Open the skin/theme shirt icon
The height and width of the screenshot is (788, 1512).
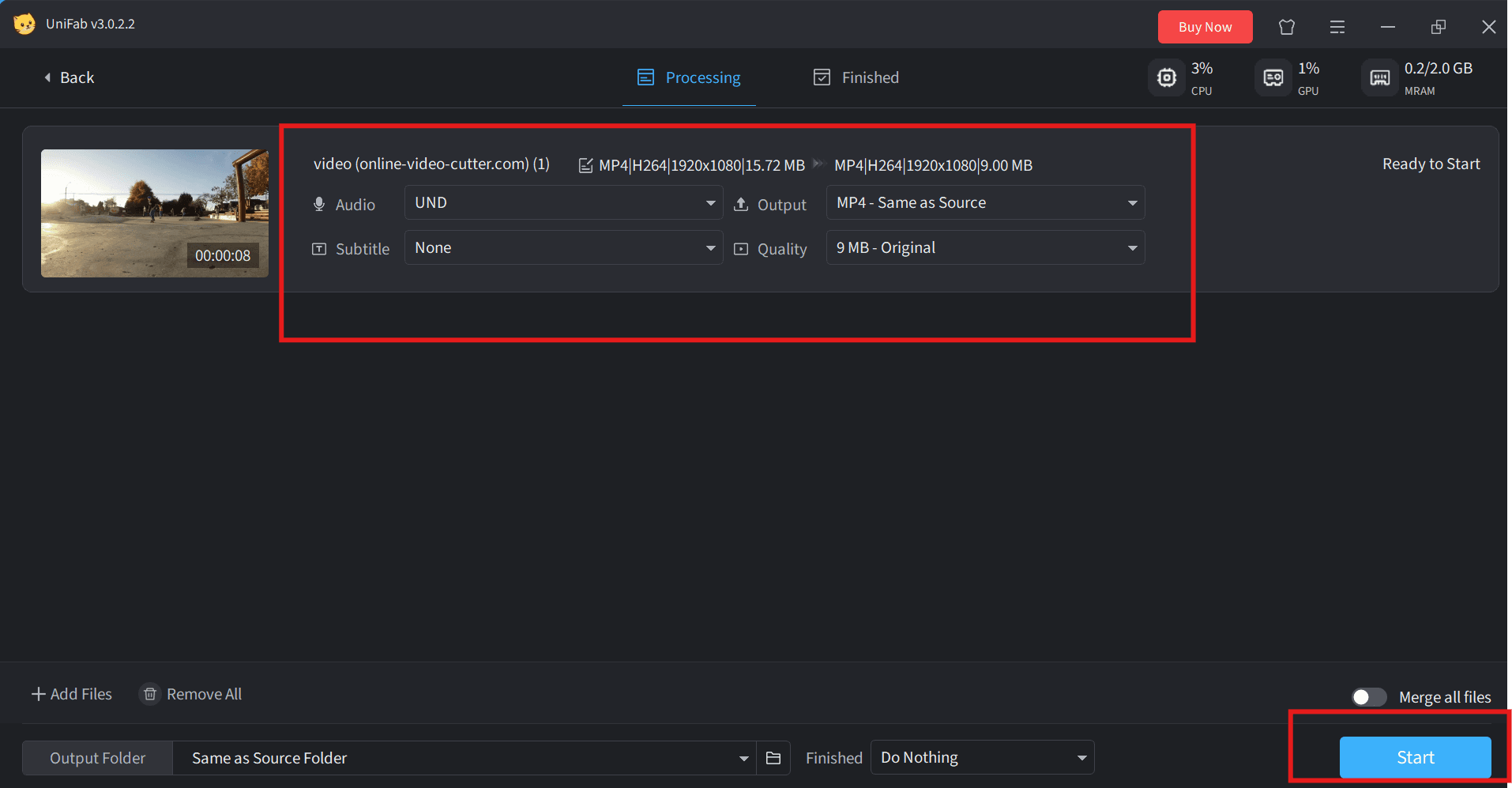1286,27
